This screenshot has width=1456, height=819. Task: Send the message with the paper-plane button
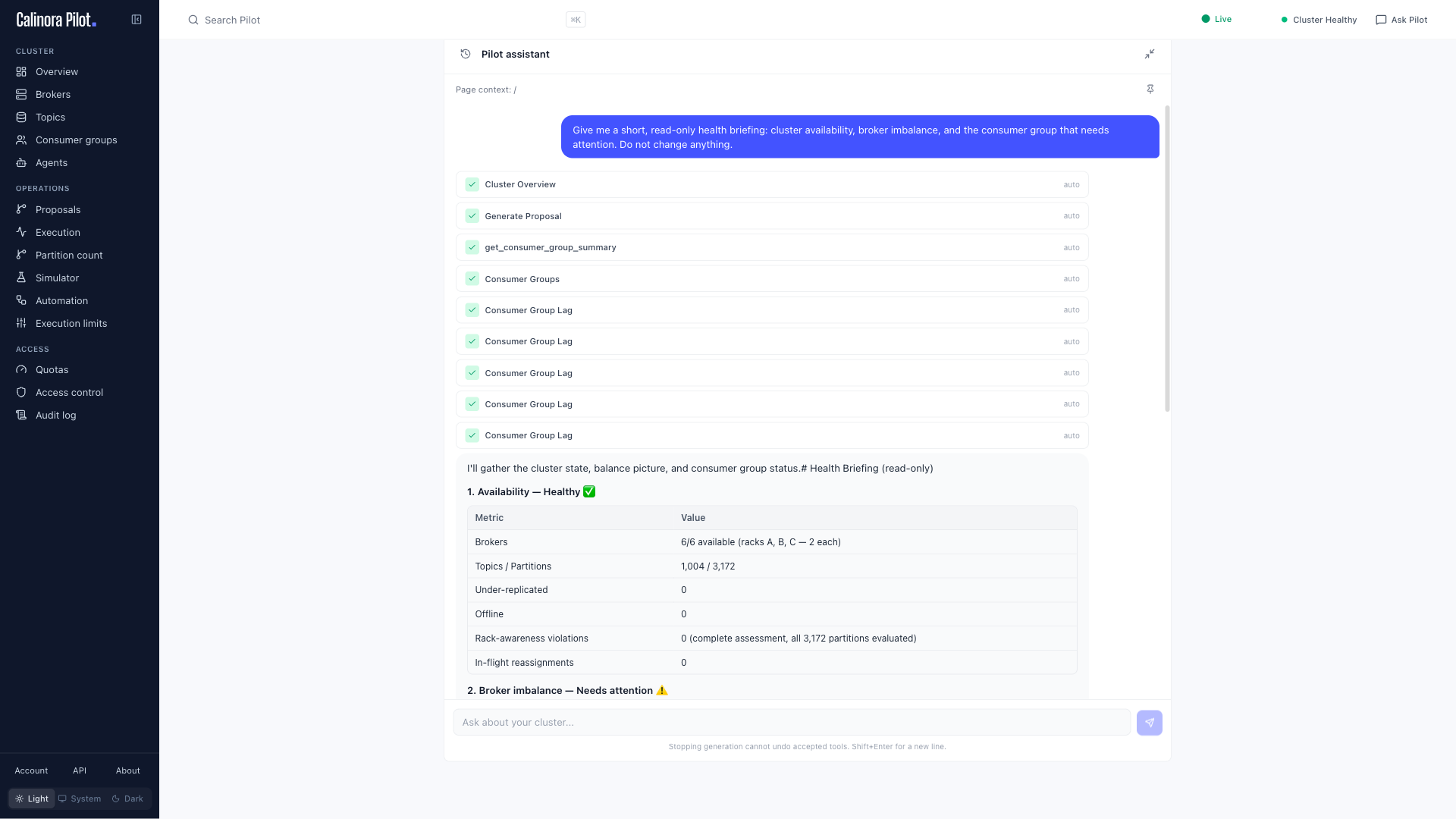1150,723
